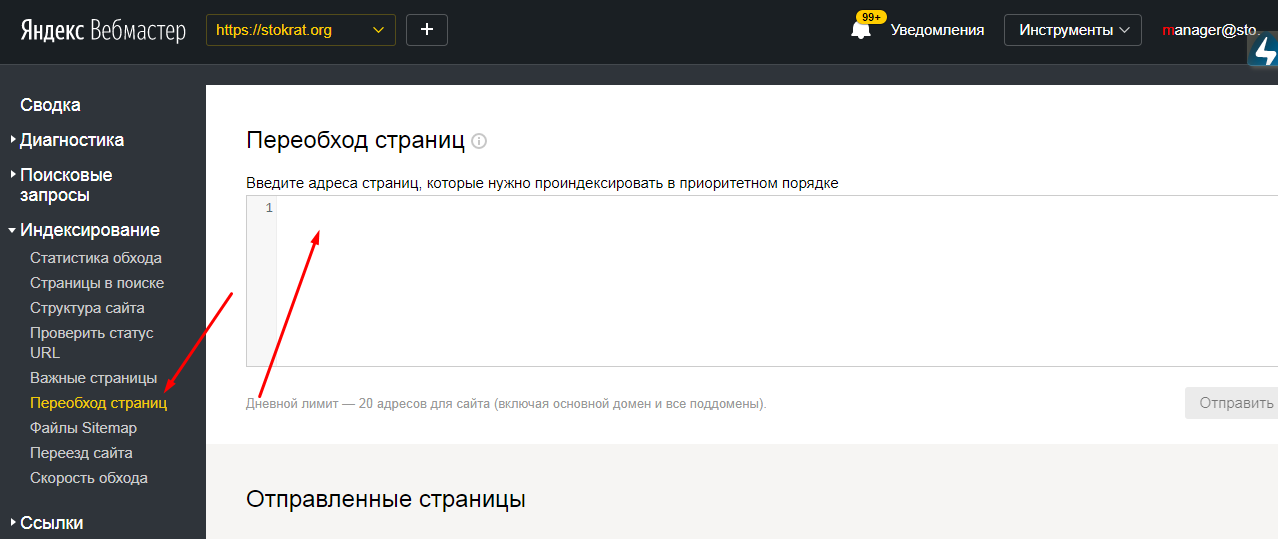Open Страницы в поиске
Viewport: 1278px width, 539px height.
[x=97, y=283]
